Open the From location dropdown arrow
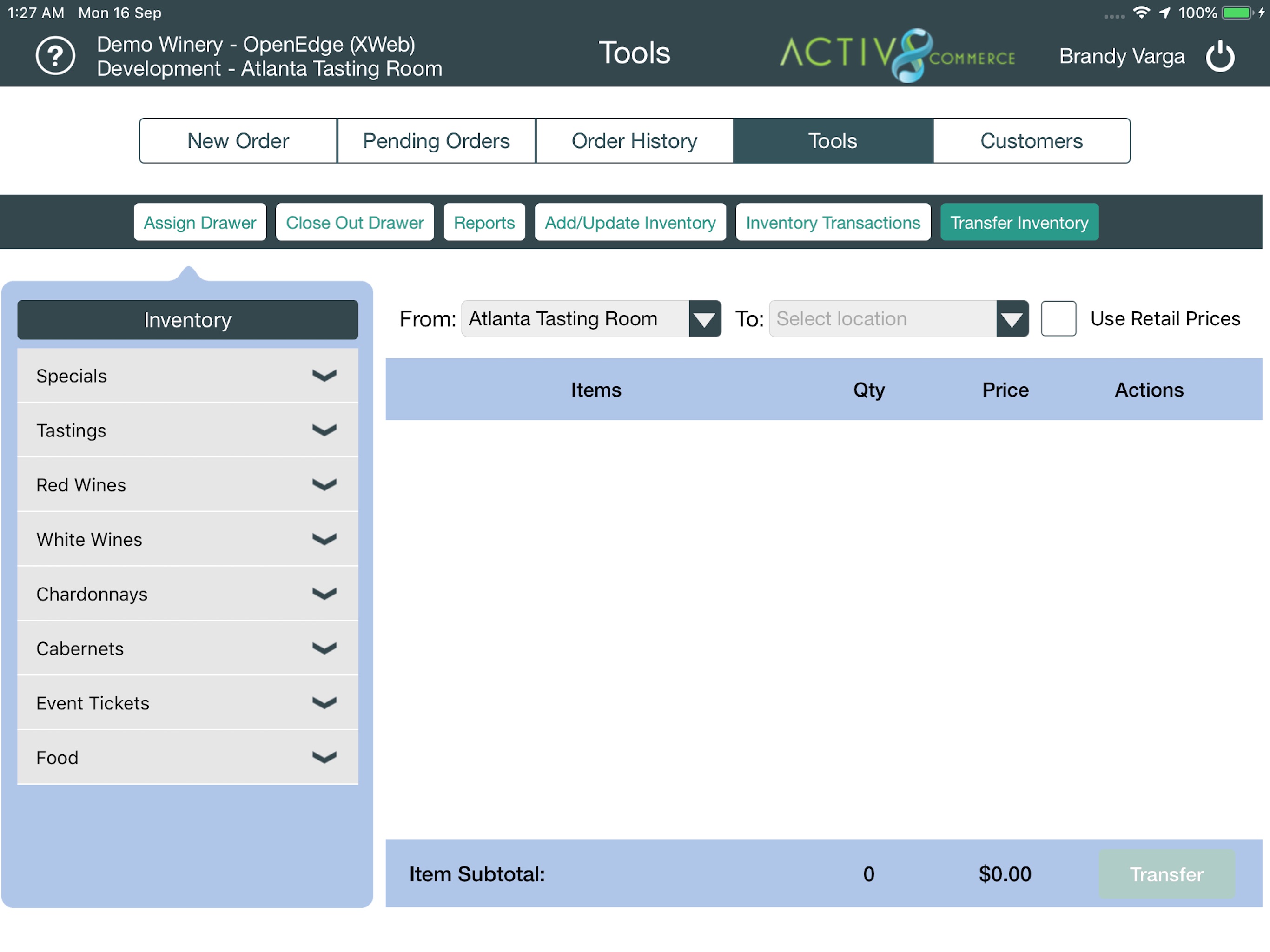 (x=704, y=319)
